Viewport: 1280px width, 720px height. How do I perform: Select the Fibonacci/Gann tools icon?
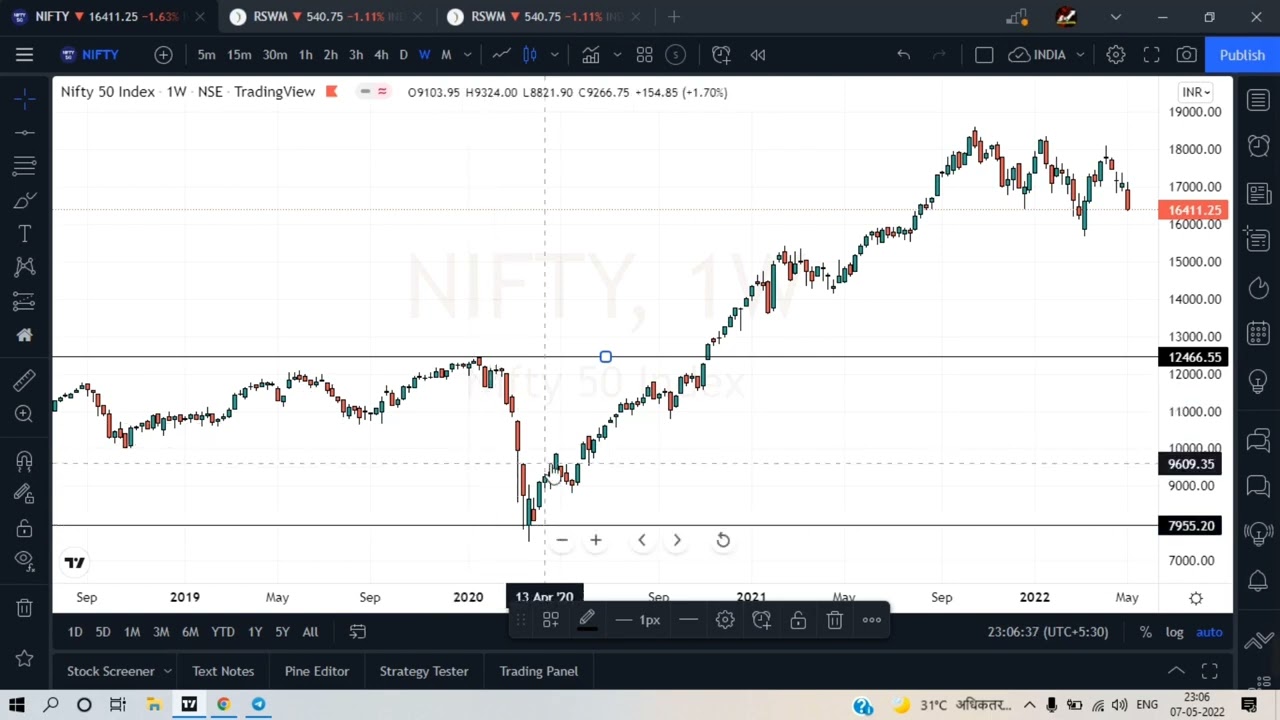(25, 165)
